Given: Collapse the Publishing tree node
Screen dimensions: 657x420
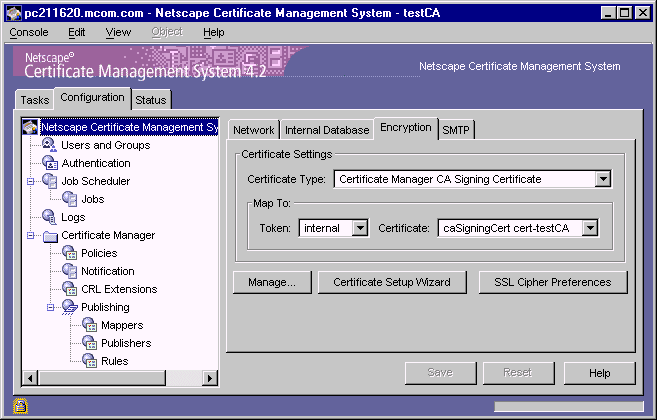Looking at the screenshot, I should [50, 307].
